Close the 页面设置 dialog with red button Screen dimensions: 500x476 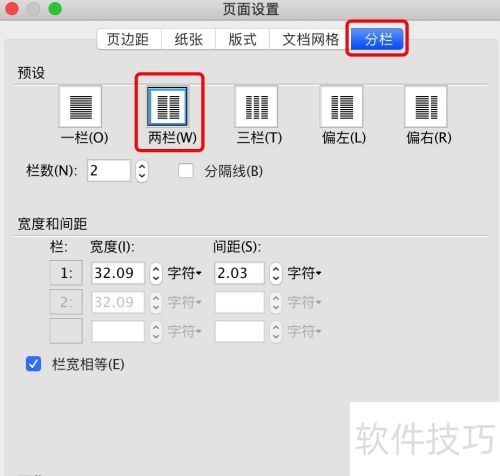(12, 9)
